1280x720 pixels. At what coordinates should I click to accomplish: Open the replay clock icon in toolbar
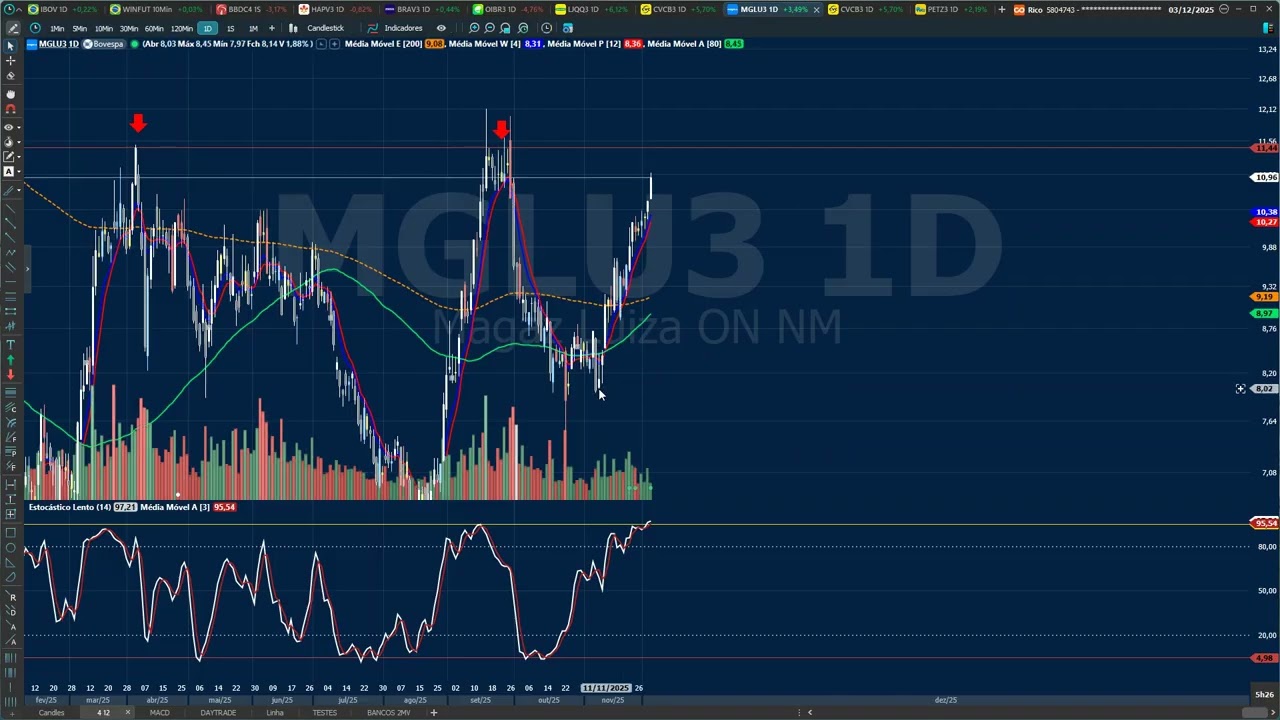click(546, 28)
